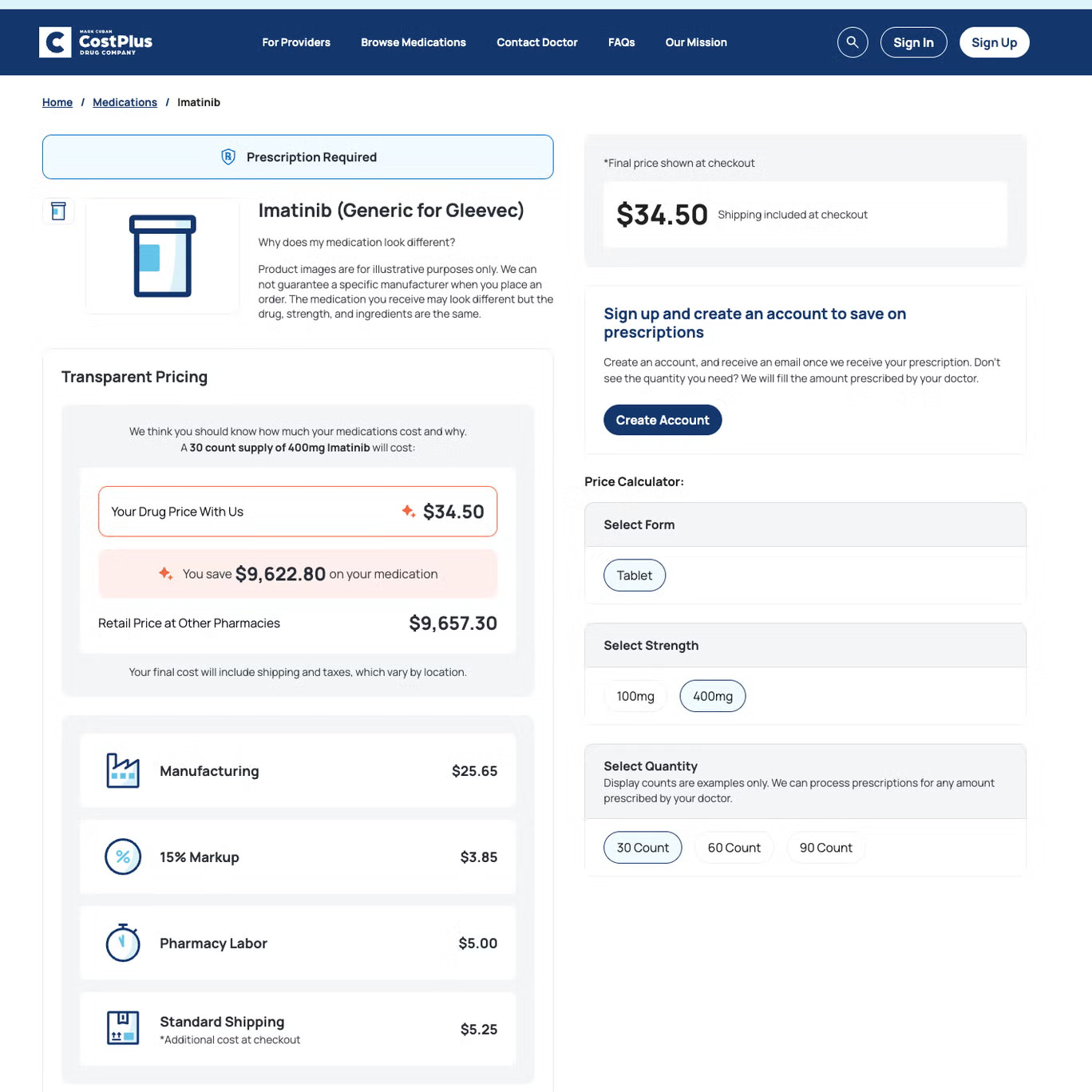
Task: Click the prescription shield Rx icon
Action: coord(228,157)
